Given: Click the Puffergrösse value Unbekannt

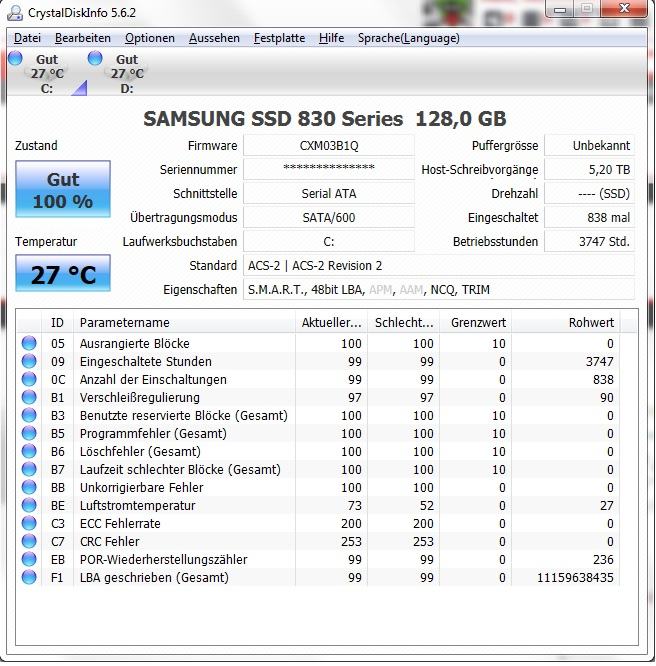Looking at the screenshot, I should coord(590,146).
